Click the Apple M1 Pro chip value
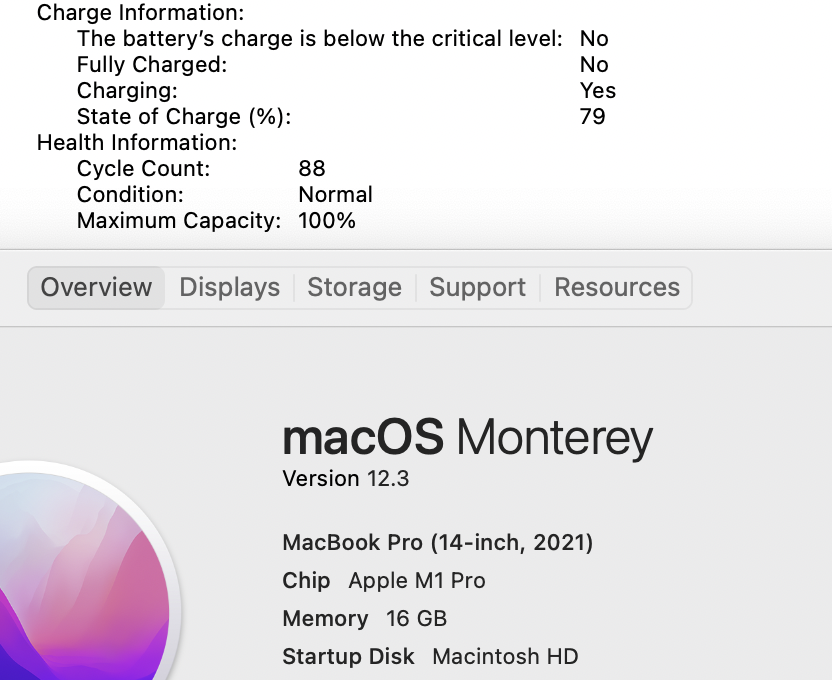This screenshot has height=680, width=832. click(x=416, y=581)
